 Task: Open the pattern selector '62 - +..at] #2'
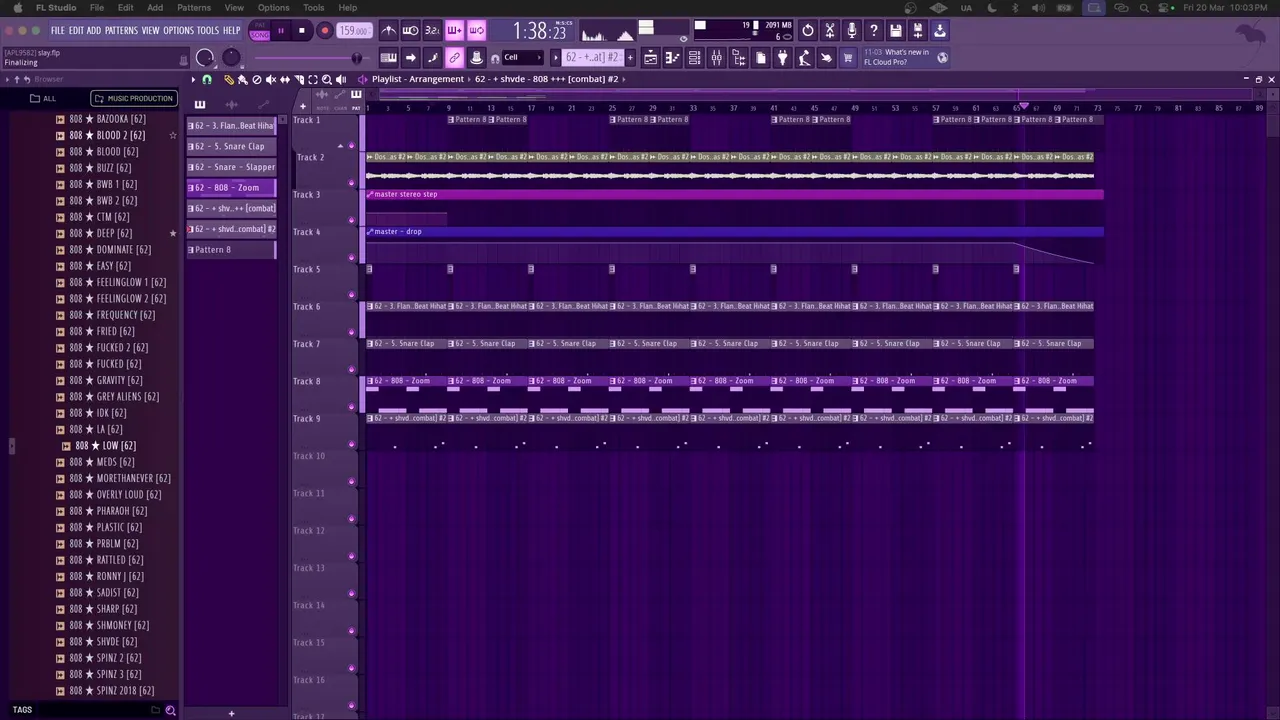592,58
